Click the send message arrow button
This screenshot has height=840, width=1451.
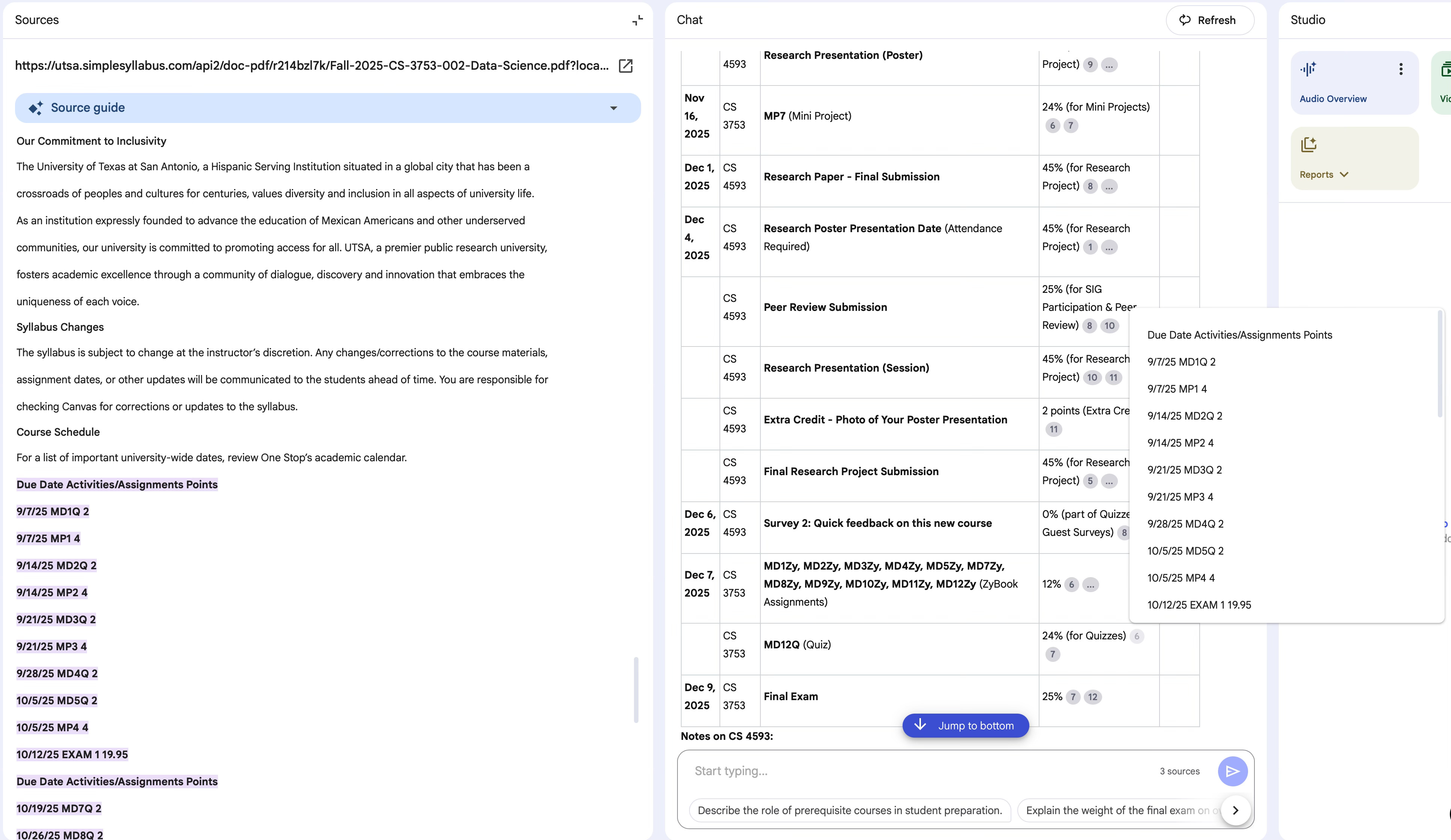[1232, 771]
